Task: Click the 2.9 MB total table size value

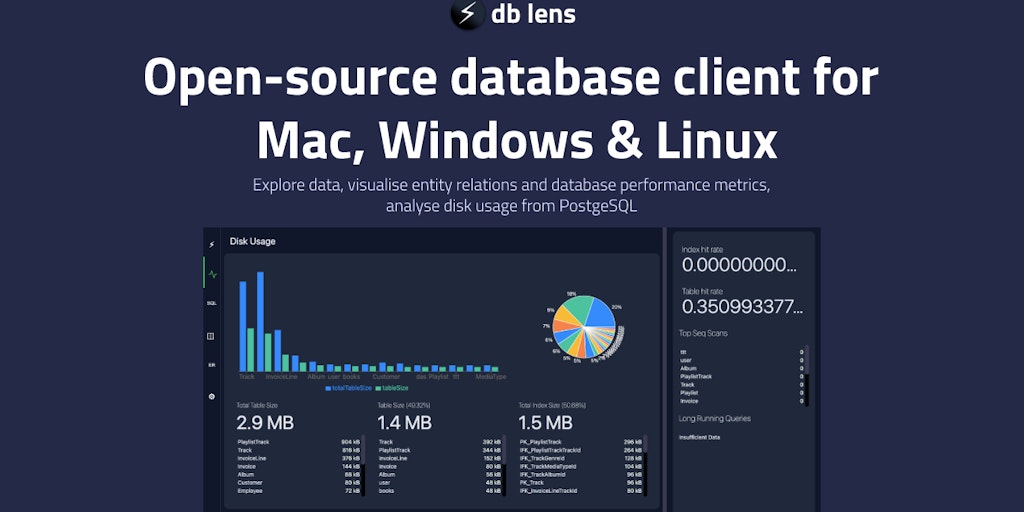Action: [x=265, y=423]
